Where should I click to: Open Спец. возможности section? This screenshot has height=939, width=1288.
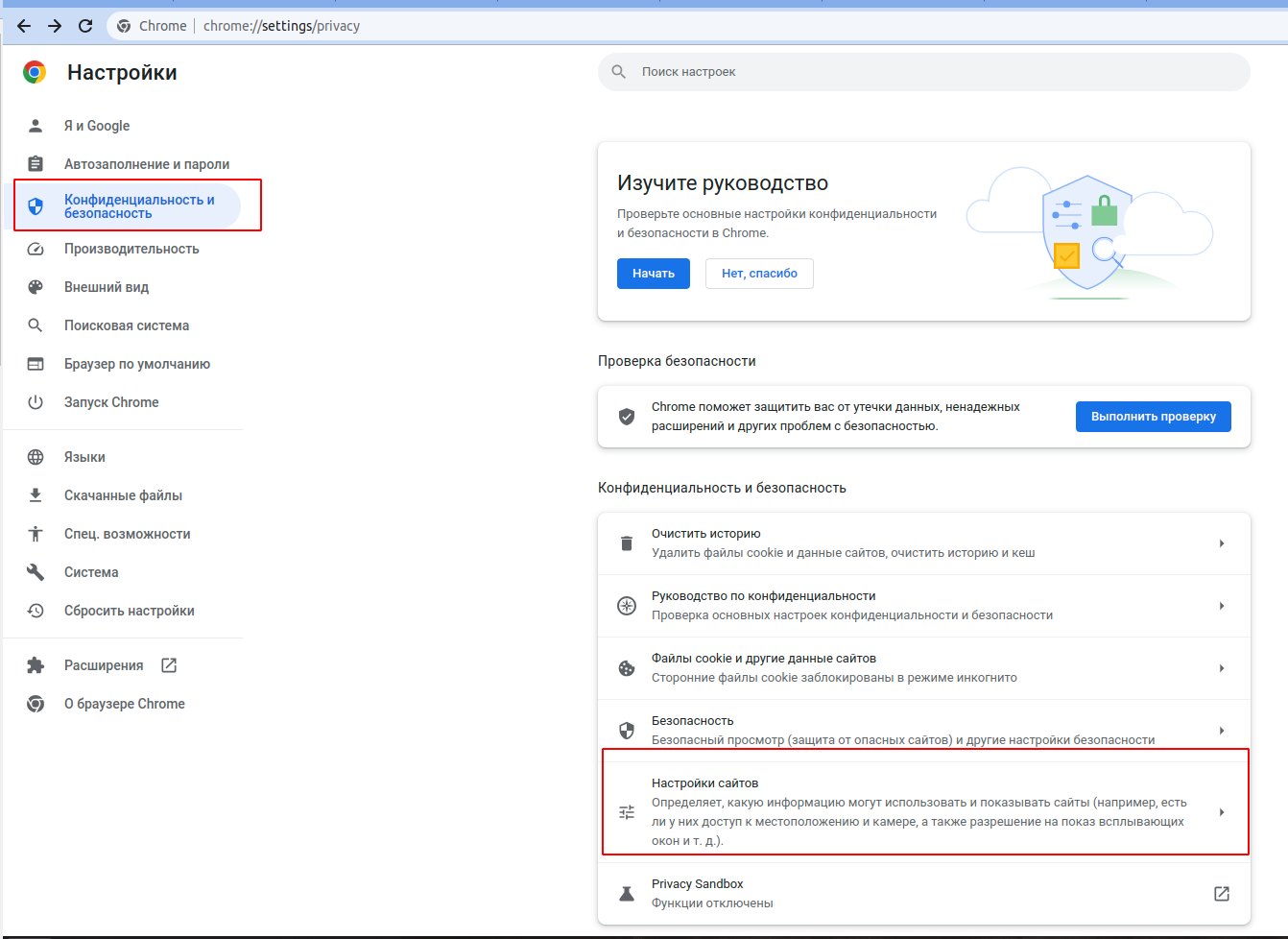[x=128, y=534]
